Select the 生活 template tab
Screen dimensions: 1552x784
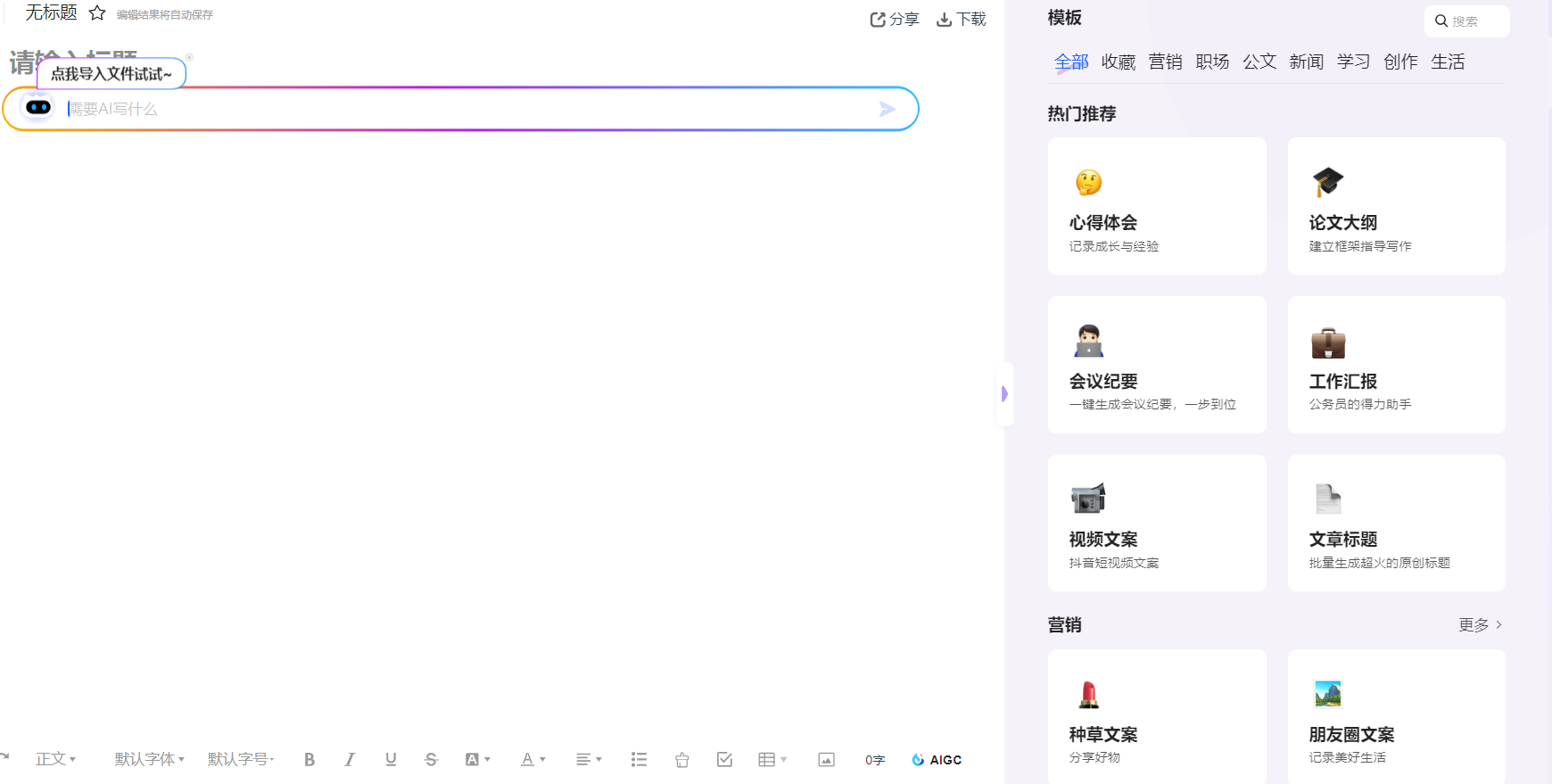click(1448, 62)
